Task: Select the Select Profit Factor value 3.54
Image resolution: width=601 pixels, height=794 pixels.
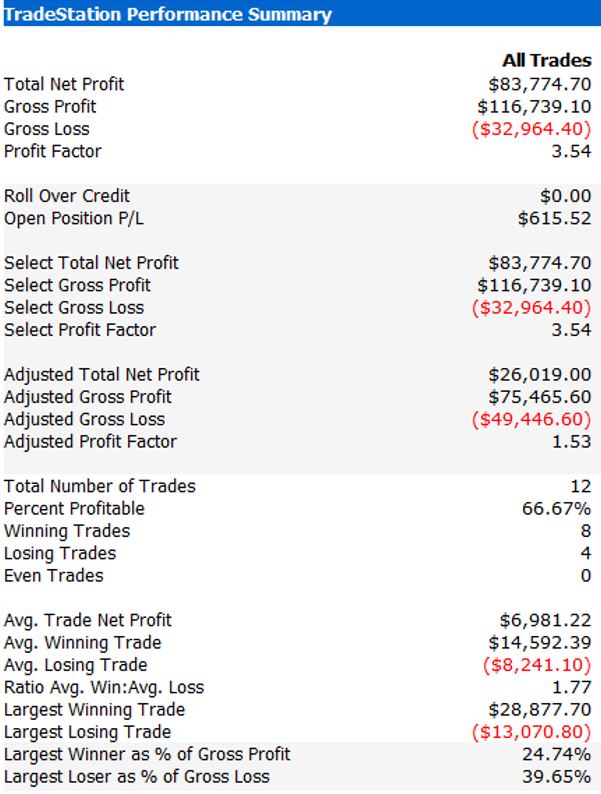Action: [x=571, y=330]
